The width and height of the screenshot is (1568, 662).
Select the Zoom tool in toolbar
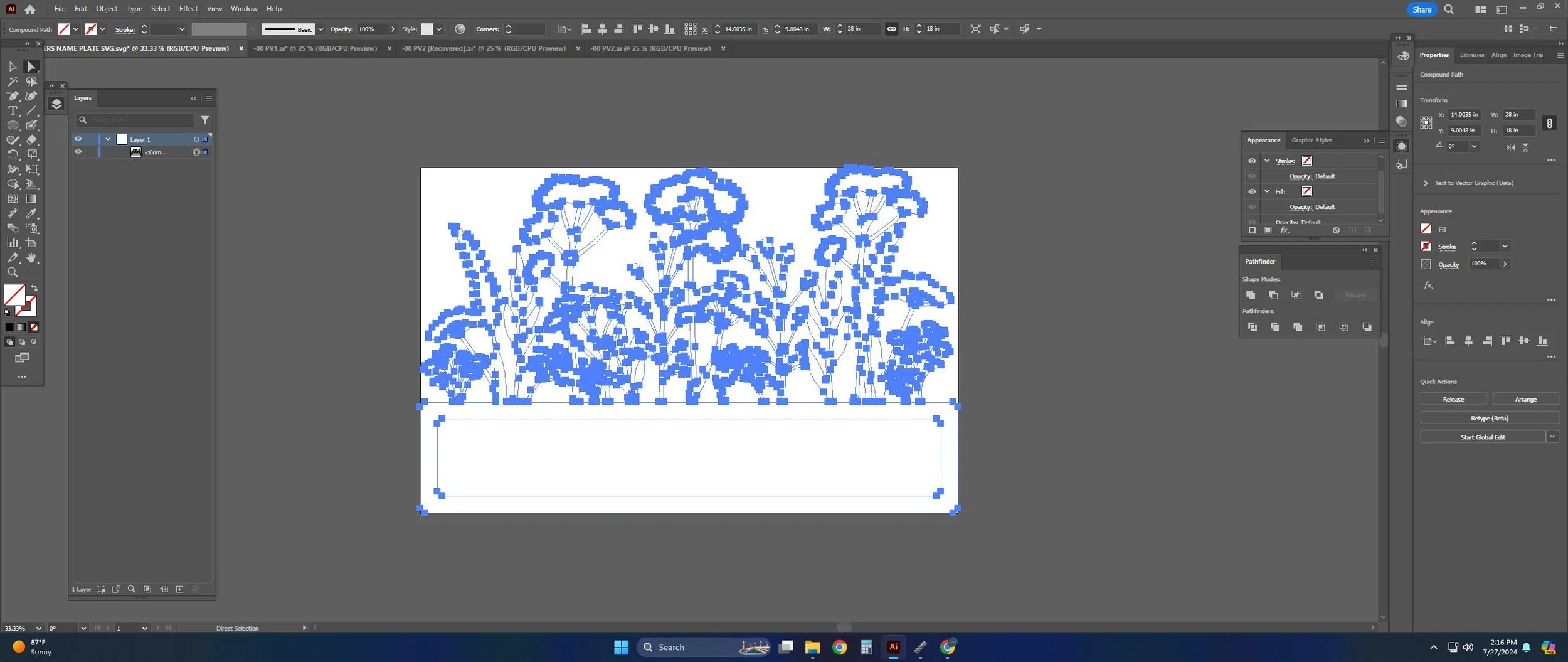tap(13, 272)
